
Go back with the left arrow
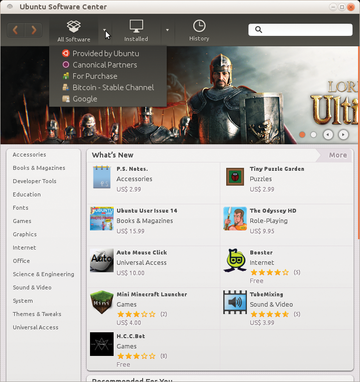[15, 30]
